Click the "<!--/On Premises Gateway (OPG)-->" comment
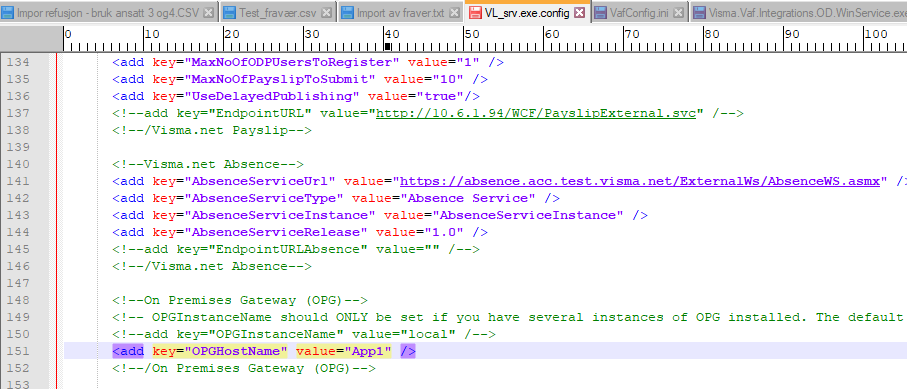This screenshot has width=907, height=389. click(x=244, y=368)
